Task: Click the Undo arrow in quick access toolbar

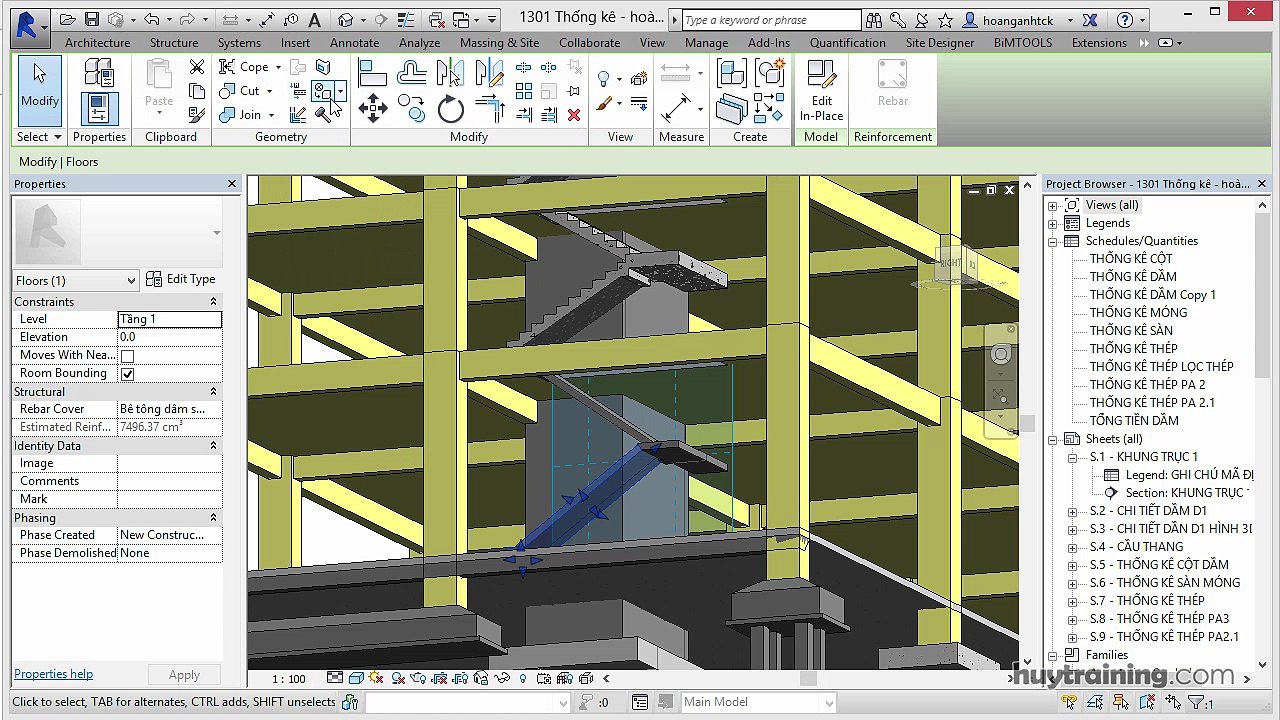Action: [152, 19]
